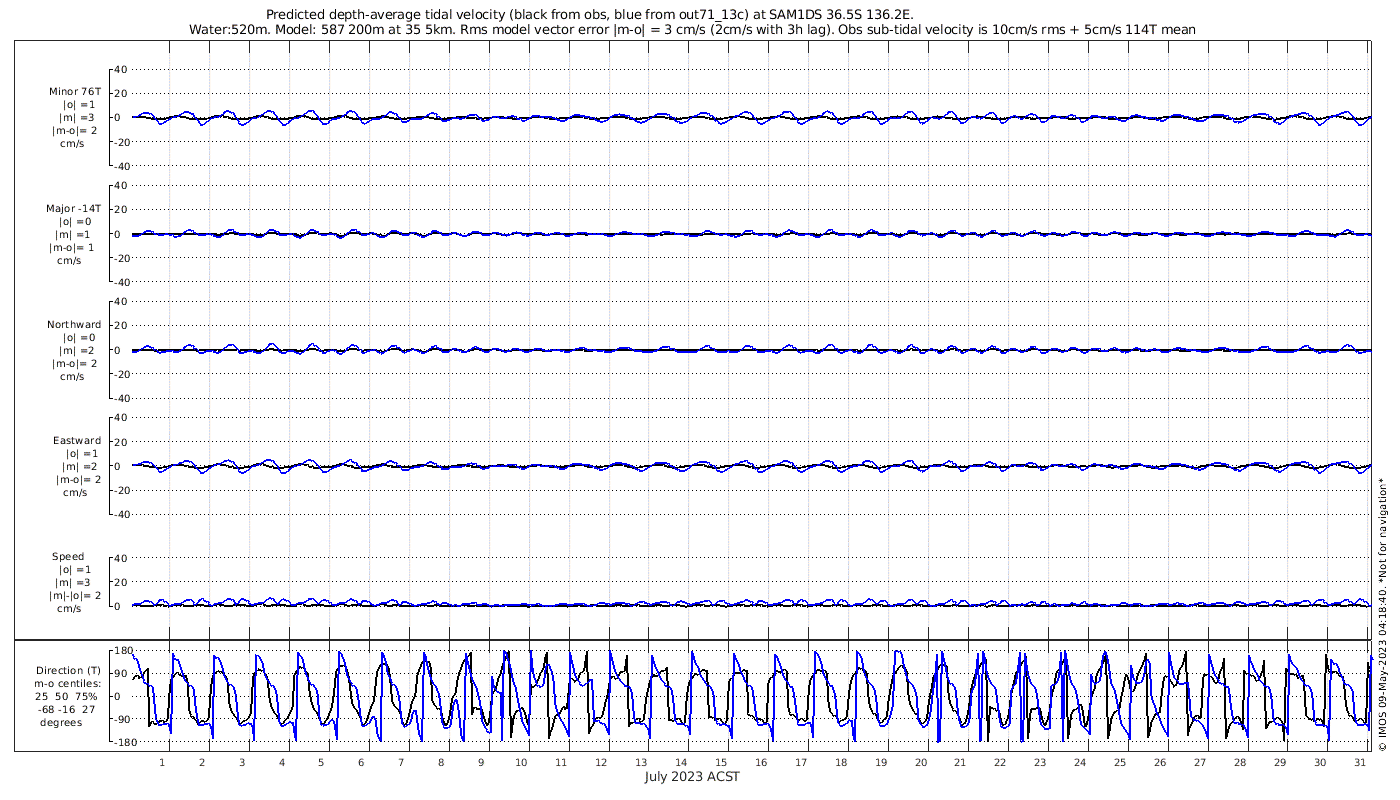This screenshot has width=1400, height=800.
Task: Click day 15 tick on the time axis
Action: [x=721, y=762]
